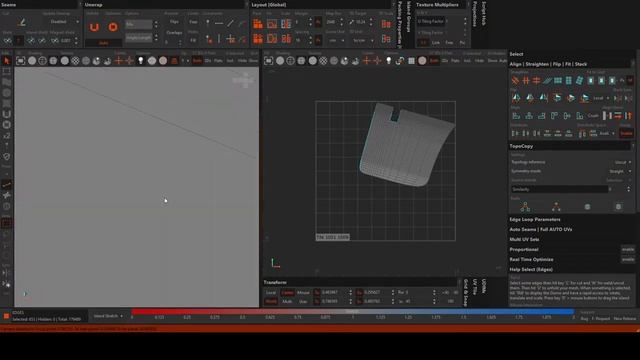Click the top Pack icon in Layout panel
640x360 pixels.
point(258,24)
